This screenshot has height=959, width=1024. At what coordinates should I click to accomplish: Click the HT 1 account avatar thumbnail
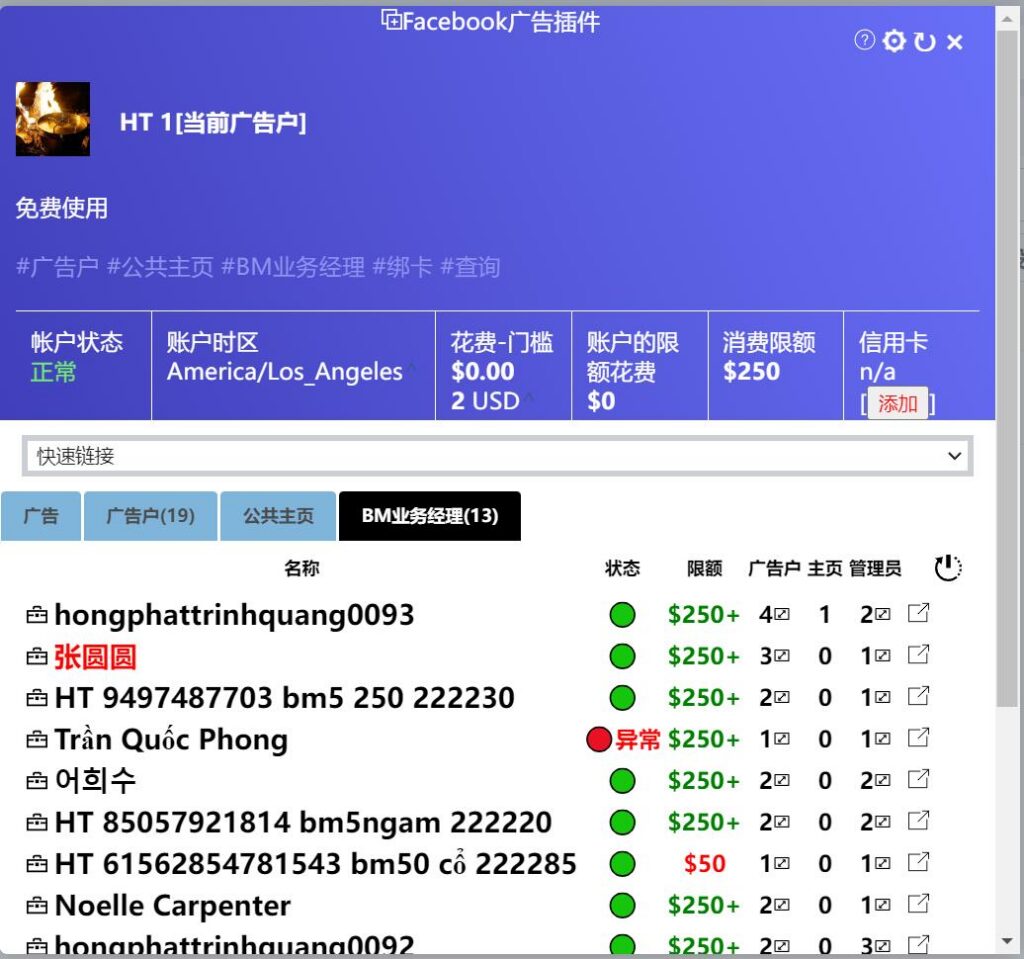point(53,119)
